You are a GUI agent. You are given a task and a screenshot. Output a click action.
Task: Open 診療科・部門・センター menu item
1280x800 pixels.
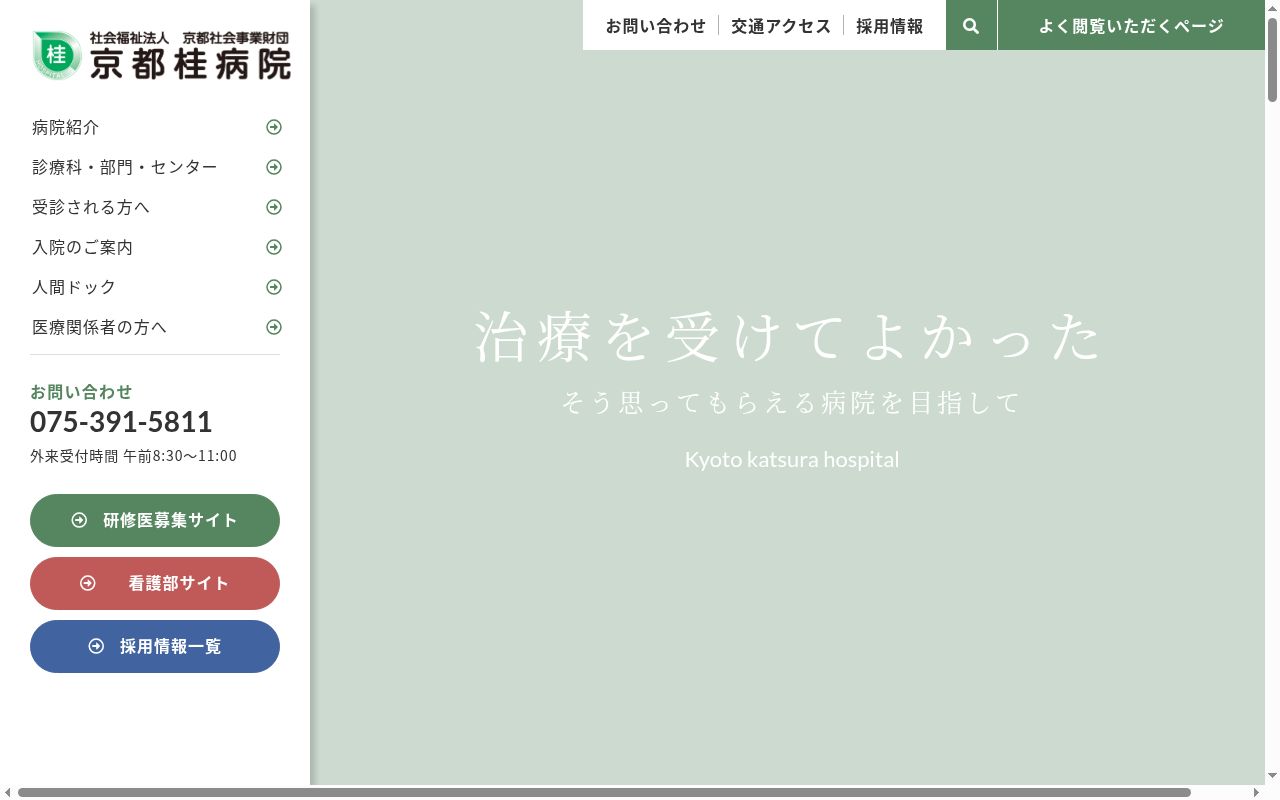(155, 167)
